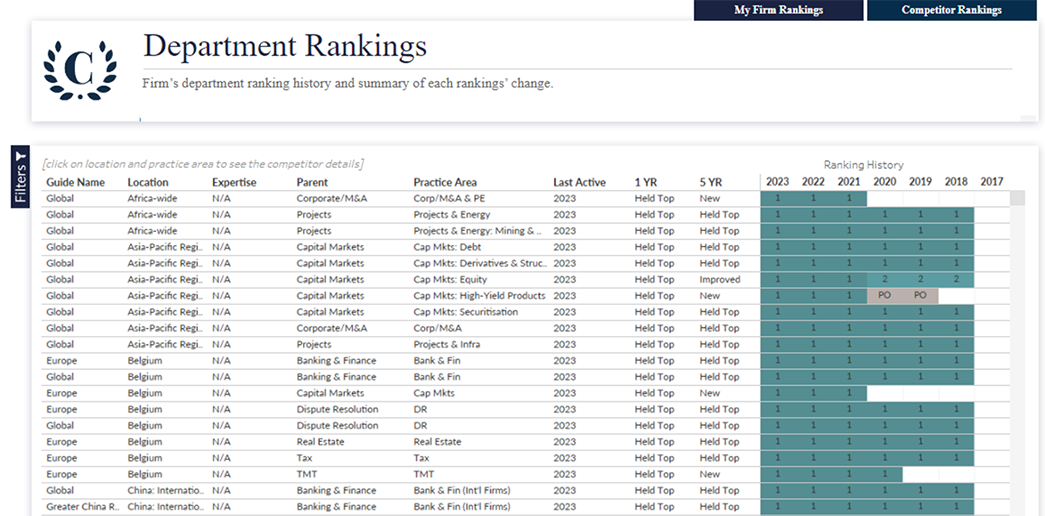Select the Cap Mkts: Equity practice area
Screen dimensions: 1045x516
[x=451, y=280]
